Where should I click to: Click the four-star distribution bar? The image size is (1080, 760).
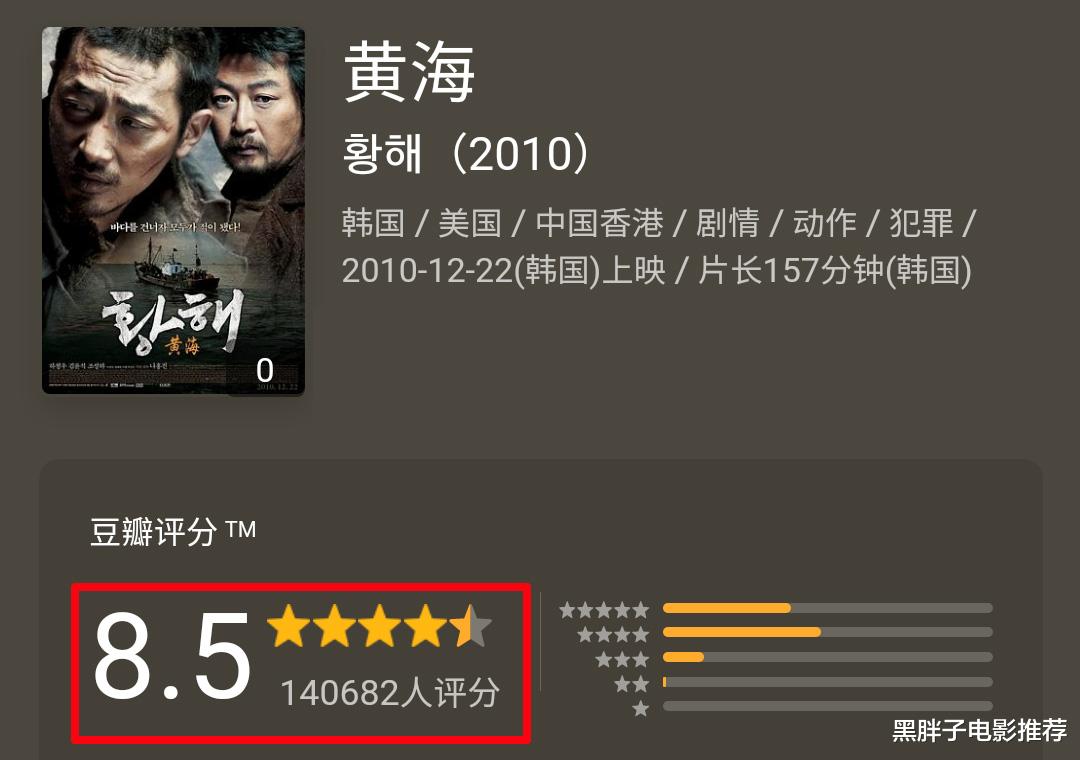pos(827,632)
